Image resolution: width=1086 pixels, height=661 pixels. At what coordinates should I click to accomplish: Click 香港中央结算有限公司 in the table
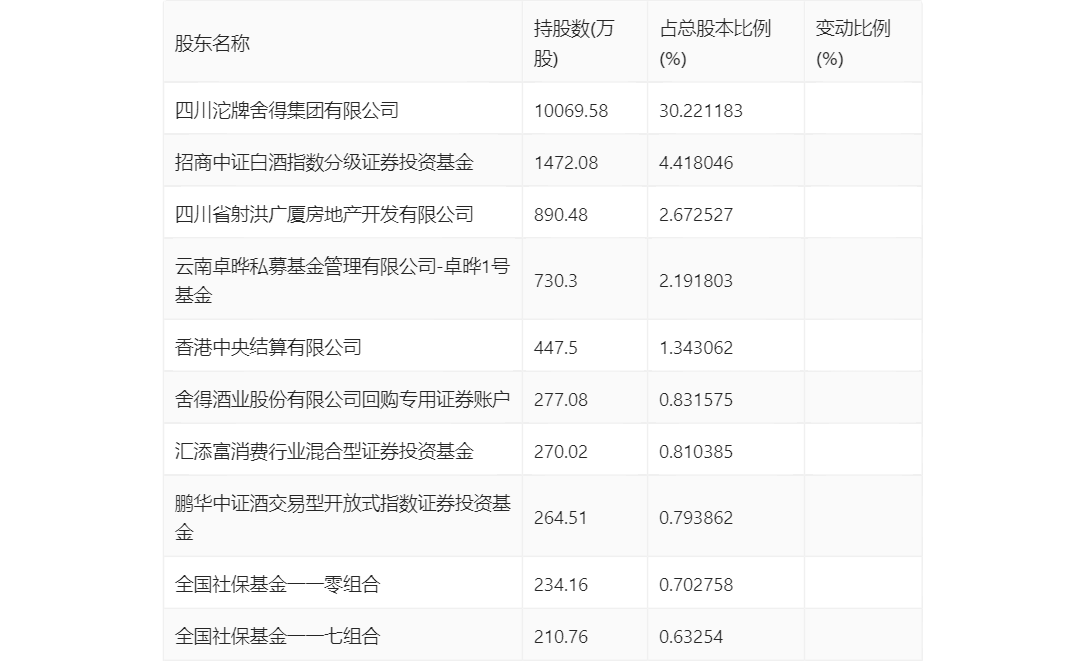[268, 347]
